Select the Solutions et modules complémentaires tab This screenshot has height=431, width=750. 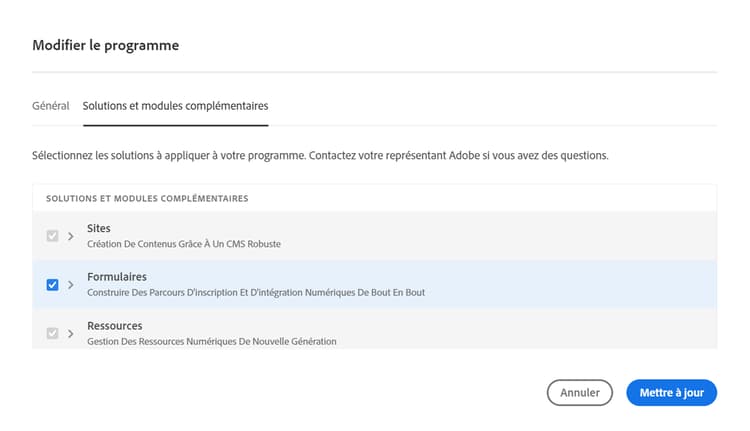[x=175, y=105]
